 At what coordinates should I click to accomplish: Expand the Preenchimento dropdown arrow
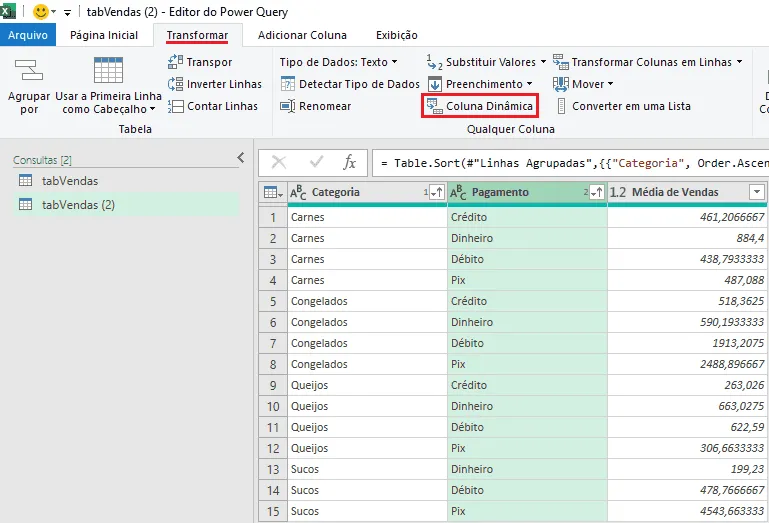(530, 84)
